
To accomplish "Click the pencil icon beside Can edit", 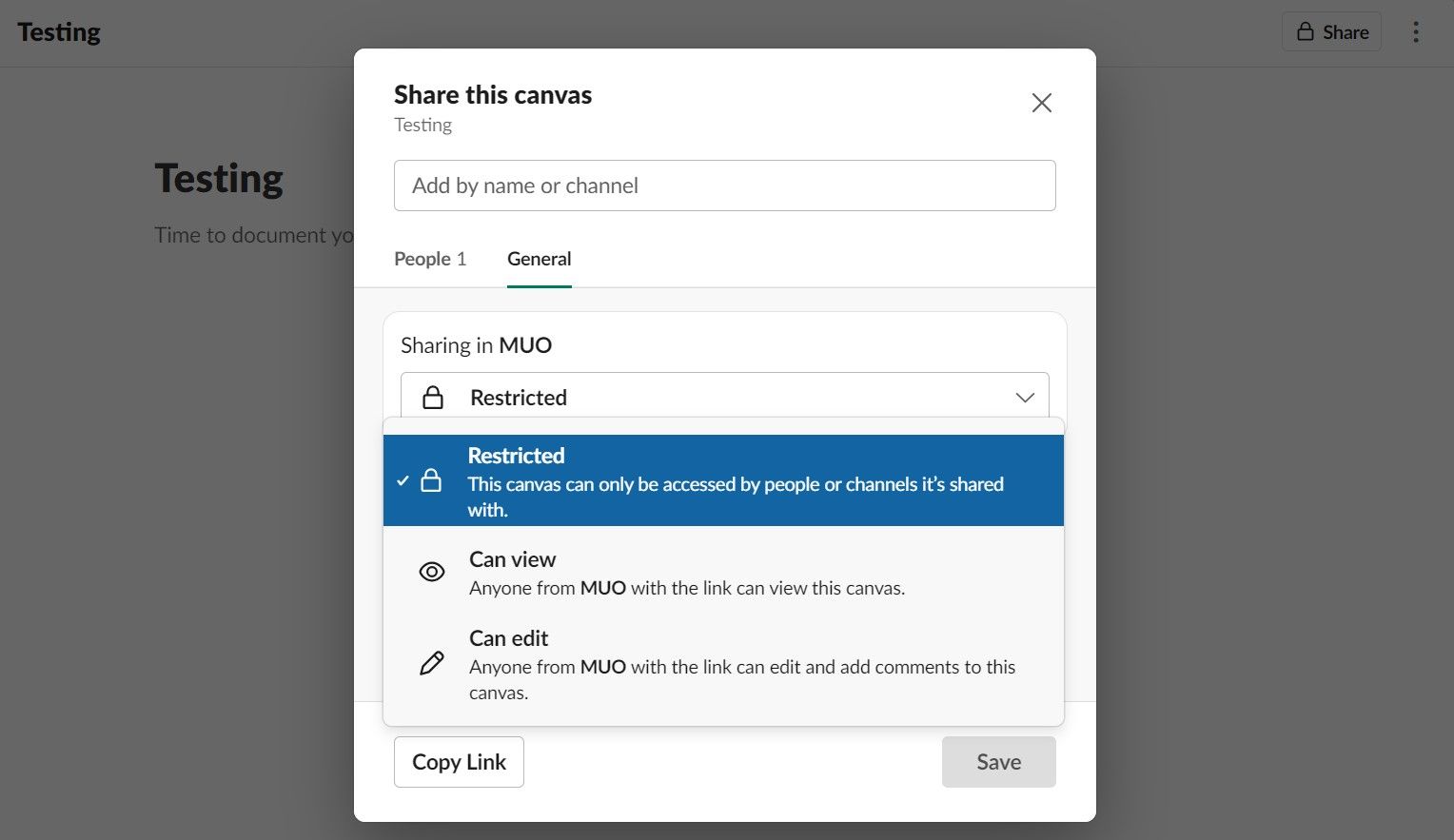I will pos(432,663).
